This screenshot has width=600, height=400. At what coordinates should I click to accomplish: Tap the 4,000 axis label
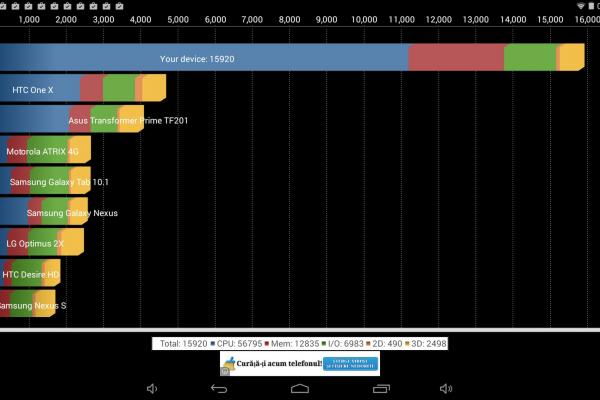point(140,20)
